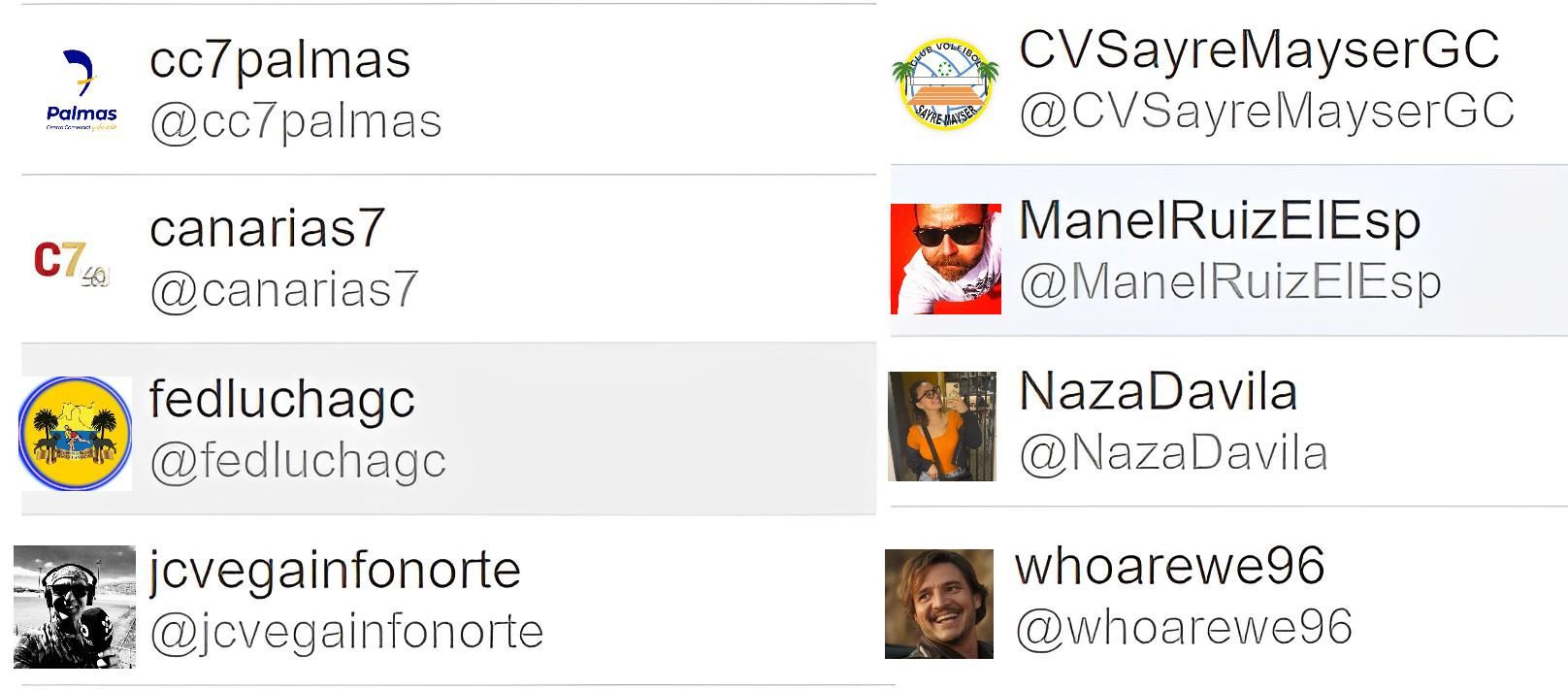Screen dimensions: 1568x689
Task: Click the @jcvegainfonorte handle
Action: click(346, 632)
